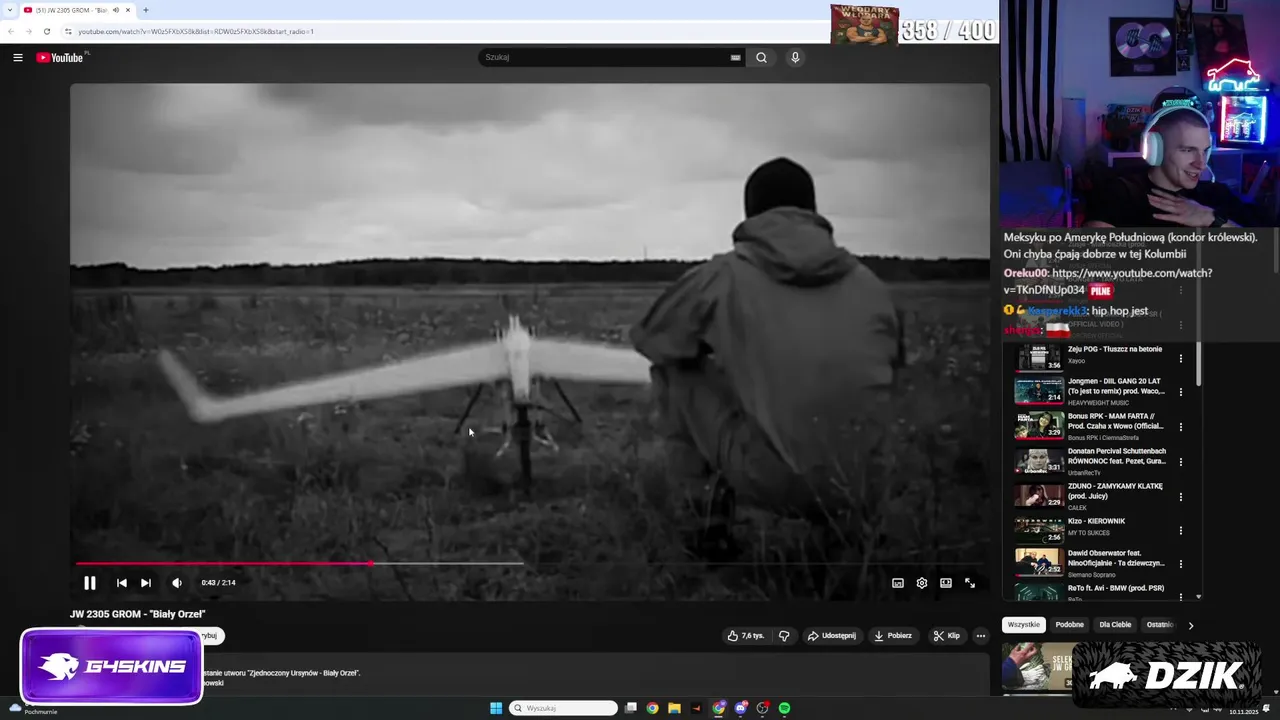Show more filter chips with right chevron
Image resolution: width=1280 pixels, height=720 pixels.
coord(1190,625)
